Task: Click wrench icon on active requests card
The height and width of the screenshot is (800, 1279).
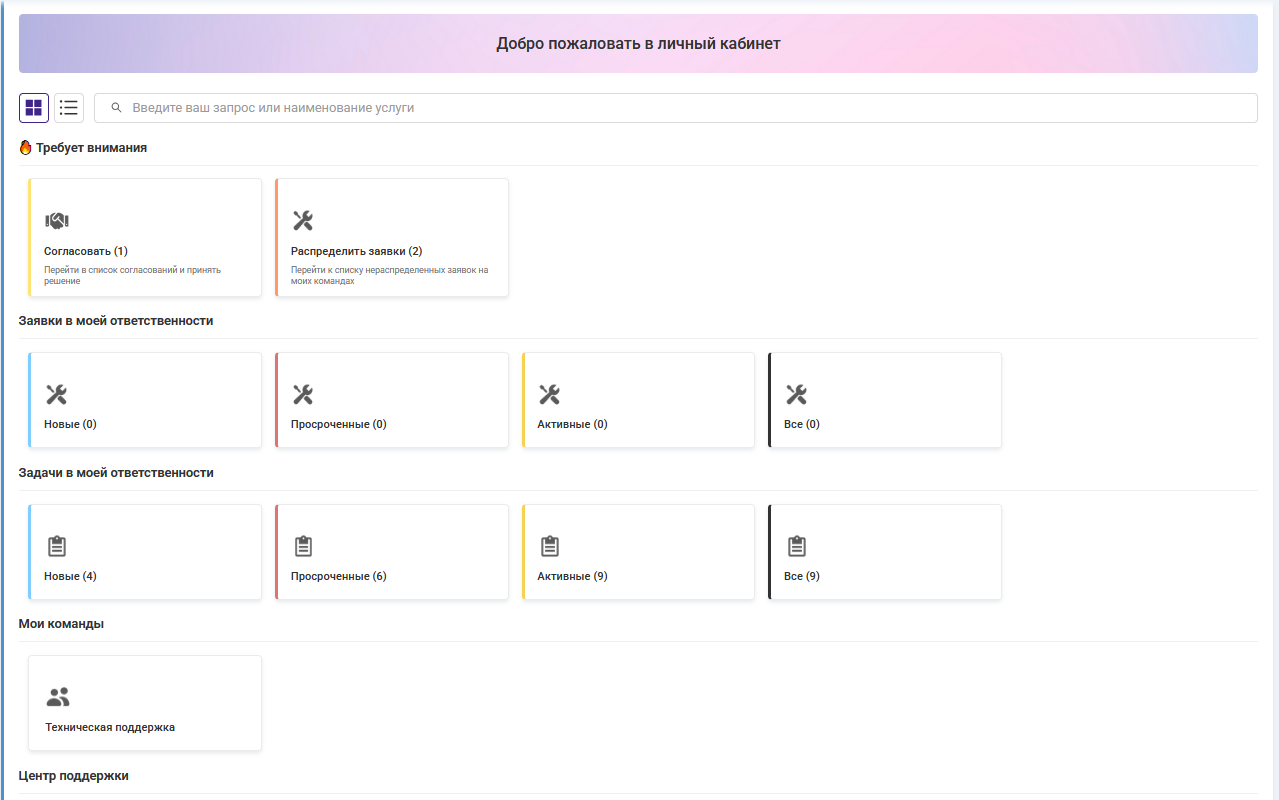Action: (x=549, y=394)
